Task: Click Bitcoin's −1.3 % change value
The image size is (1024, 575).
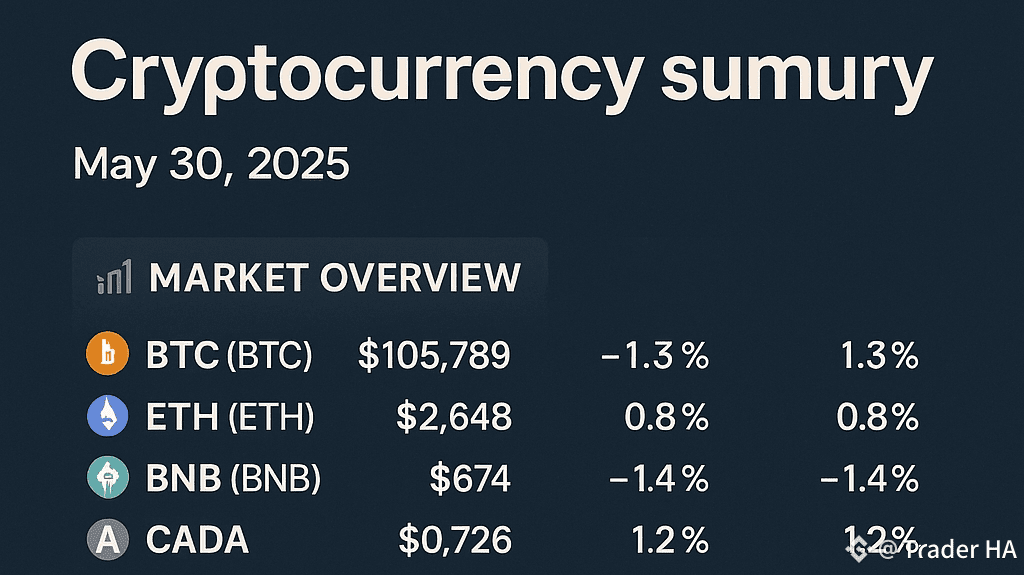Action: pyautogui.click(x=655, y=355)
